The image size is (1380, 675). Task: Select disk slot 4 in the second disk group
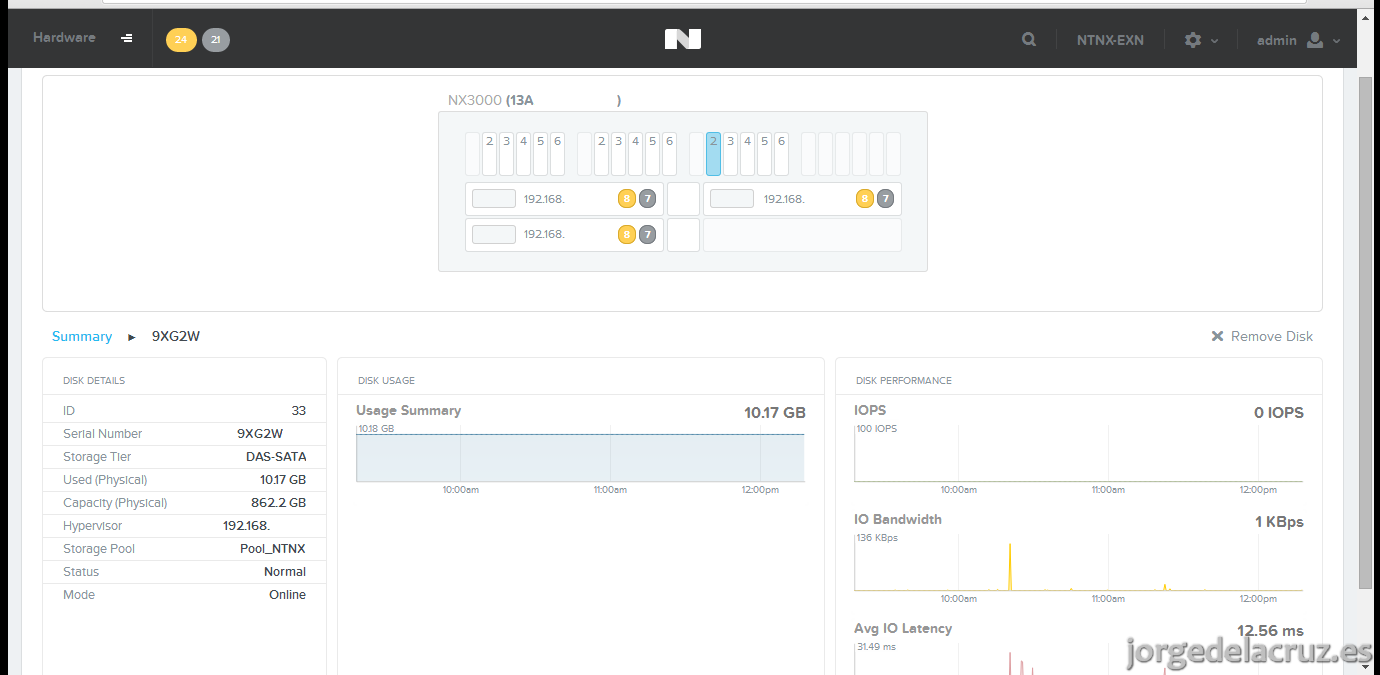tap(635, 154)
